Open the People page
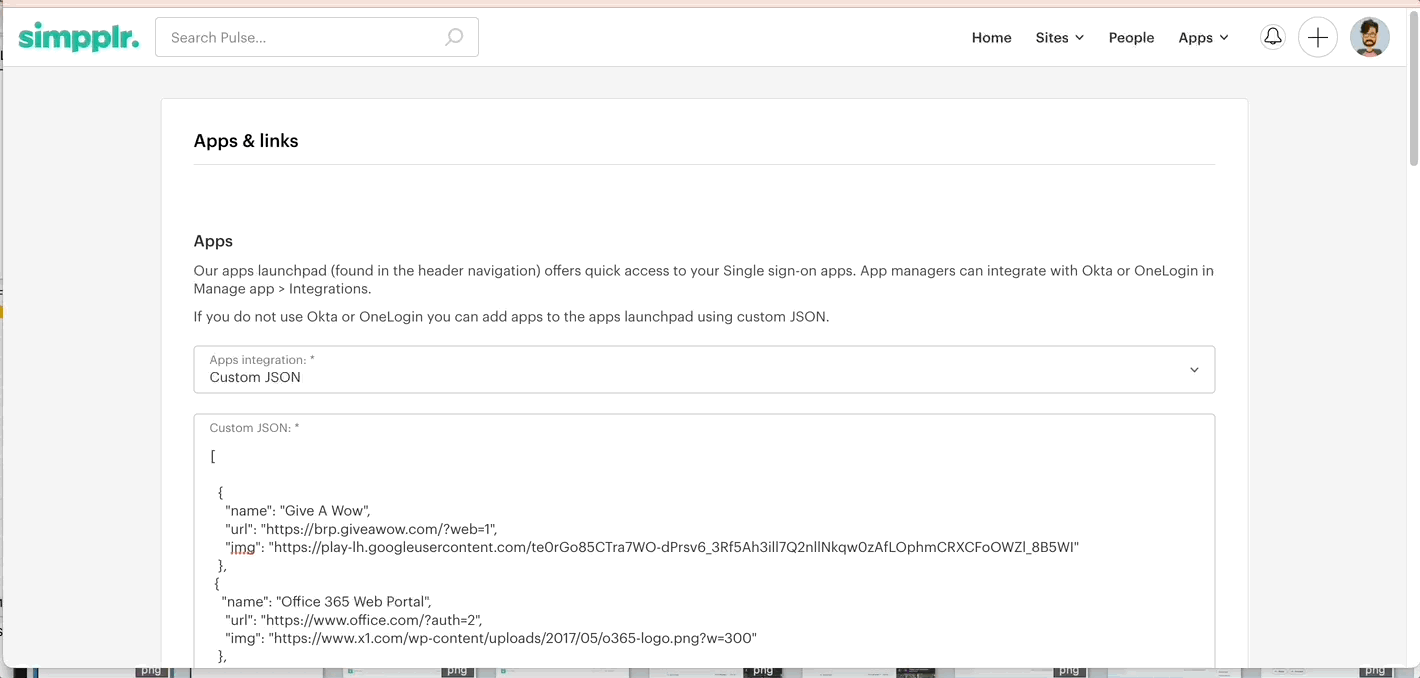The width and height of the screenshot is (1420, 678). (x=1131, y=37)
